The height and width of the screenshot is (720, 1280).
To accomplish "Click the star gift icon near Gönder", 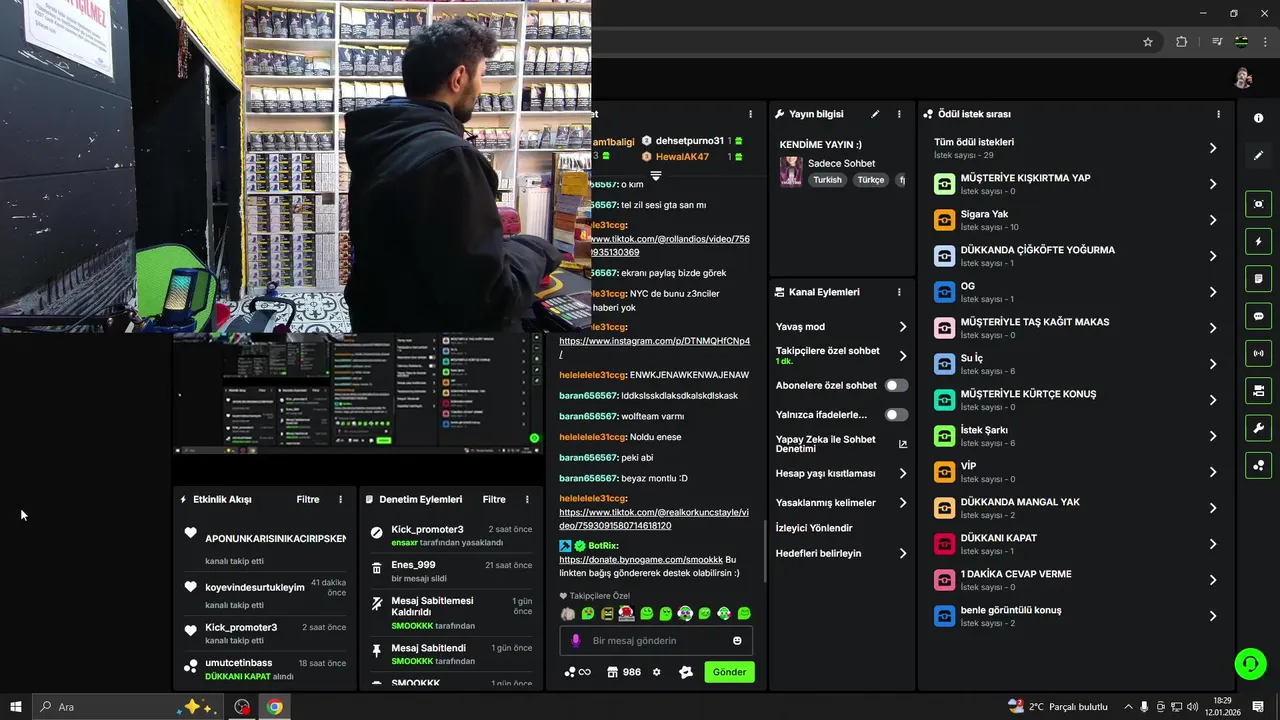I will (686, 672).
